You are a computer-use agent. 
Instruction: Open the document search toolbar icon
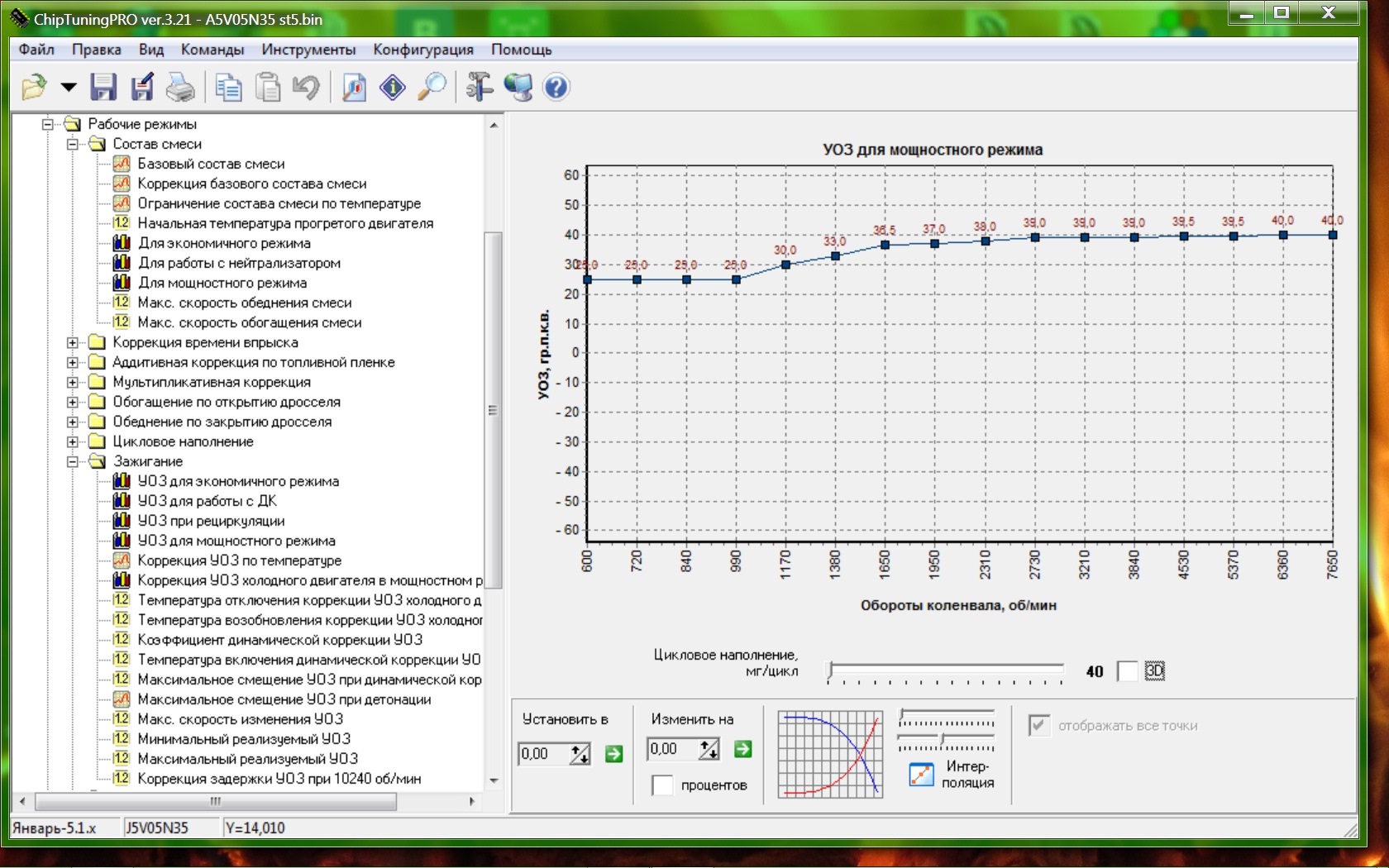click(x=354, y=87)
